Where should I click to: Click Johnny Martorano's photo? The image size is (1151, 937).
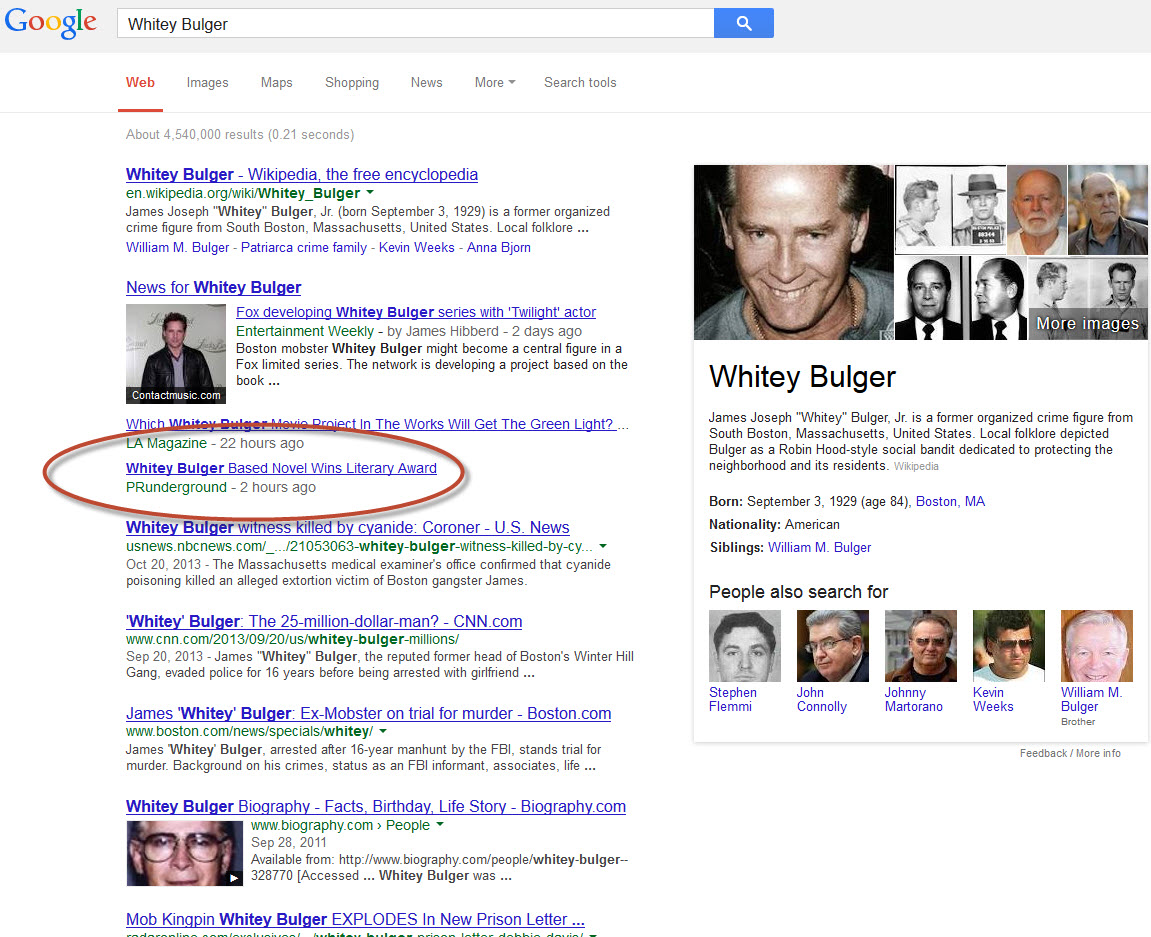pyautogui.click(x=921, y=646)
